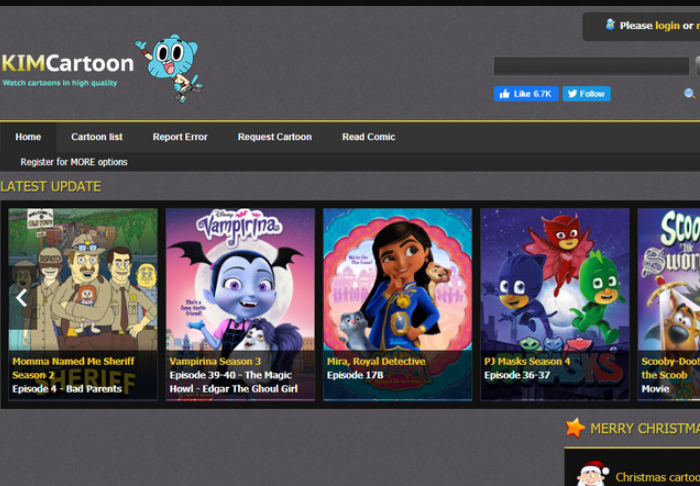
Task: Click the Mira, Royal Detective title text
Action: tap(376, 361)
